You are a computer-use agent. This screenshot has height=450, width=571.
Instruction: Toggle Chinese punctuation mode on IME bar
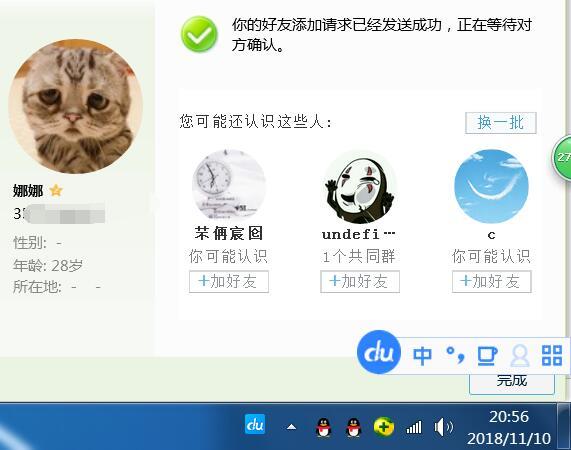[x=456, y=355]
